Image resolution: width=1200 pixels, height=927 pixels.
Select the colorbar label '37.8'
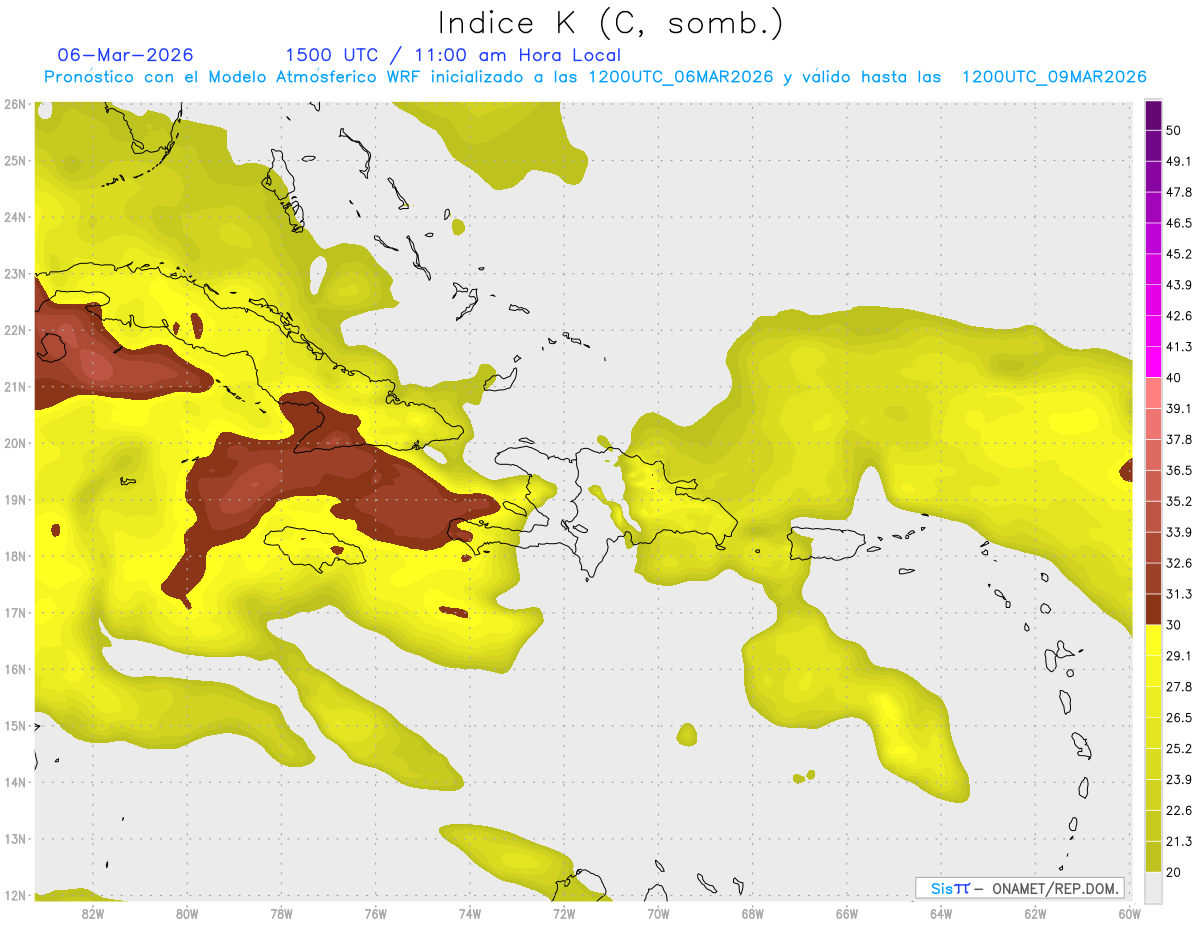[1179, 440]
